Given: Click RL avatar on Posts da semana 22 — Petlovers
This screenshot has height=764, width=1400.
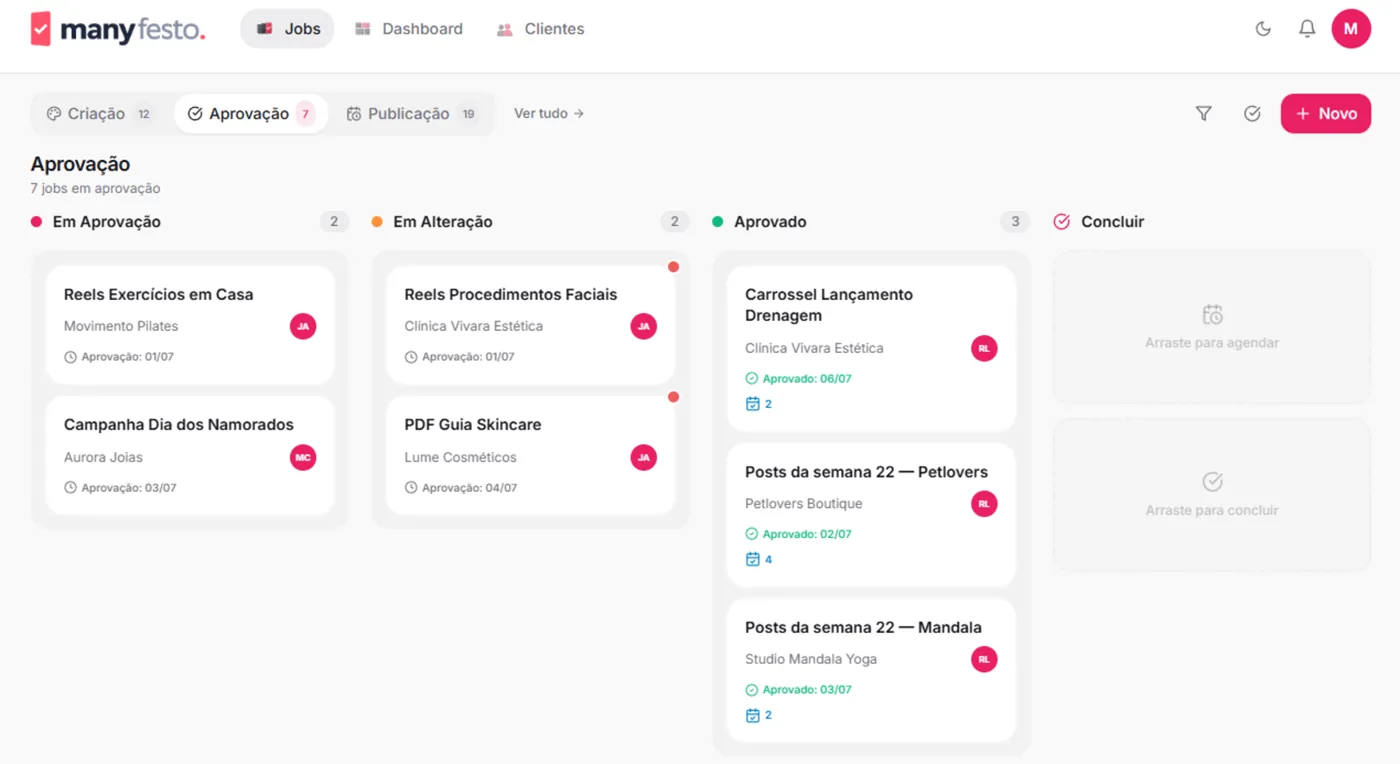Looking at the screenshot, I should [984, 504].
